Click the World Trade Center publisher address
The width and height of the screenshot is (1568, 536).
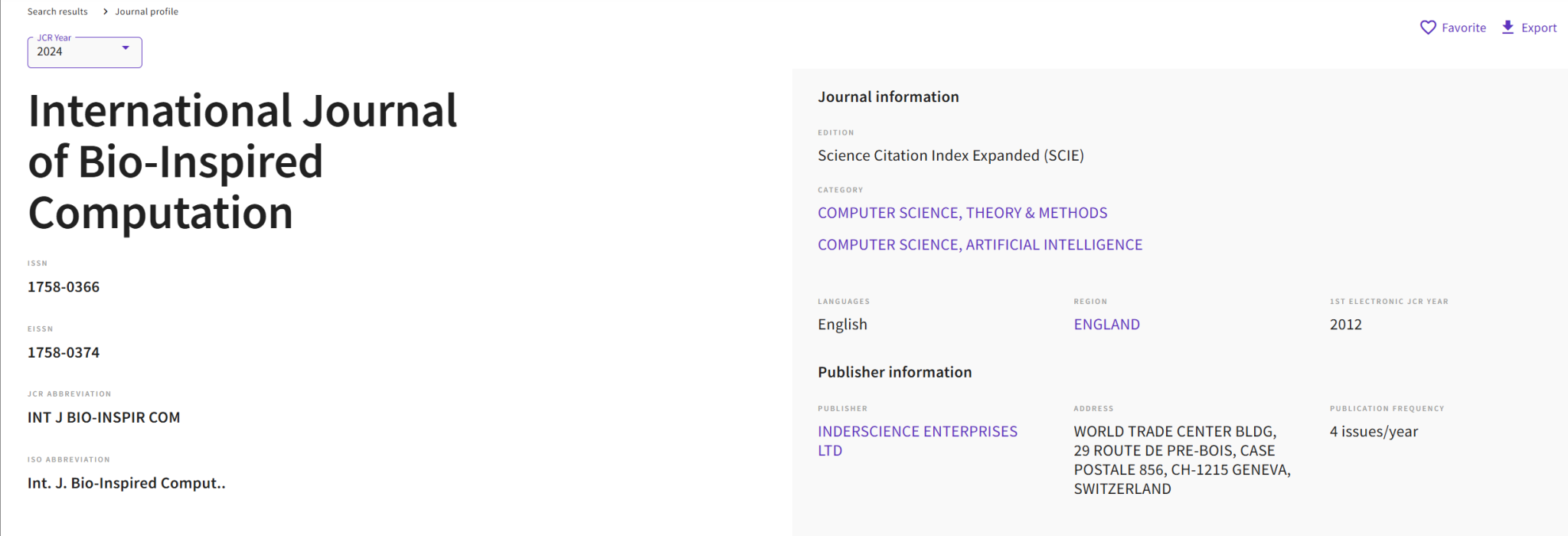point(1182,460)
